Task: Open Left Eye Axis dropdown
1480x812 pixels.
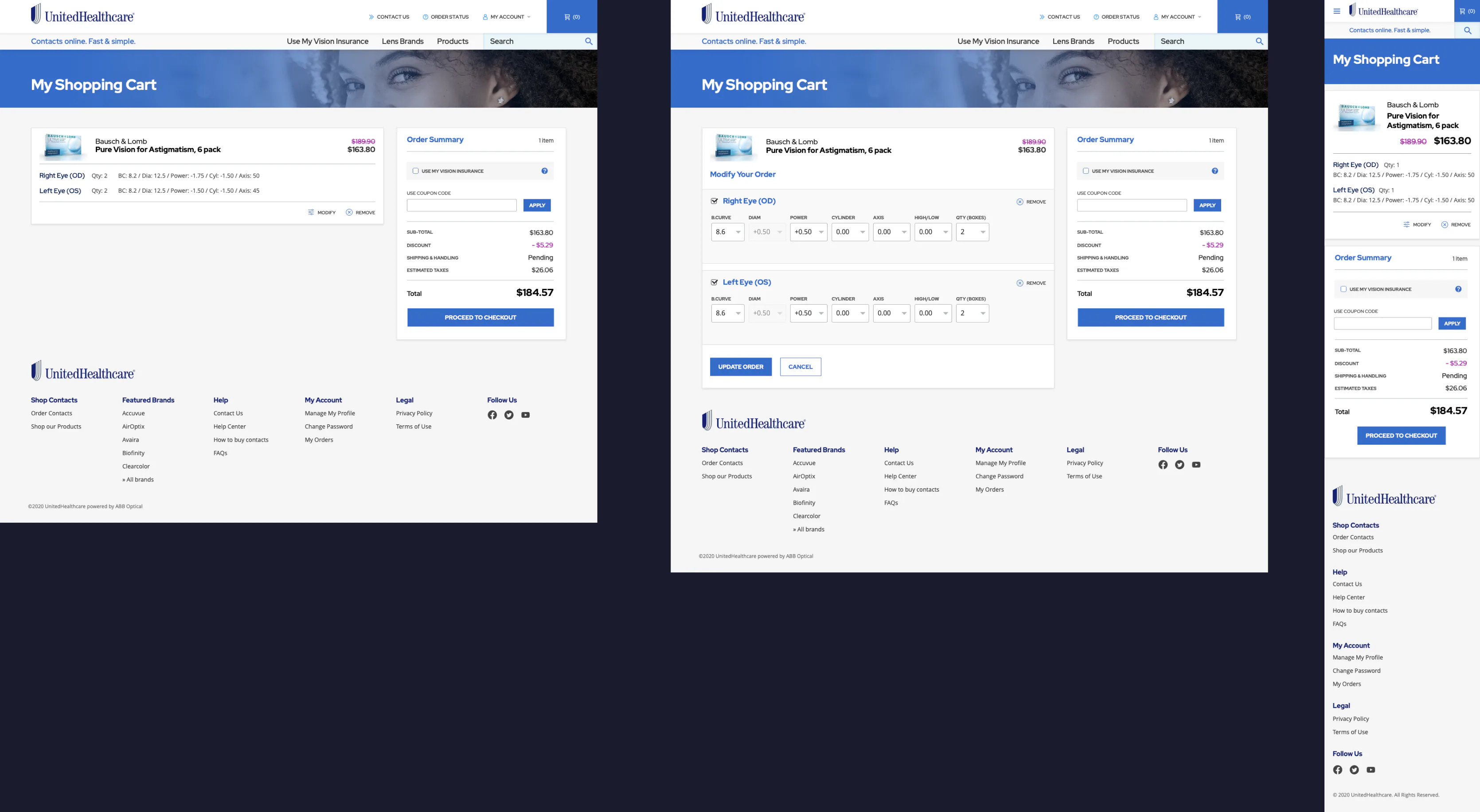Action: pos(891,313)
